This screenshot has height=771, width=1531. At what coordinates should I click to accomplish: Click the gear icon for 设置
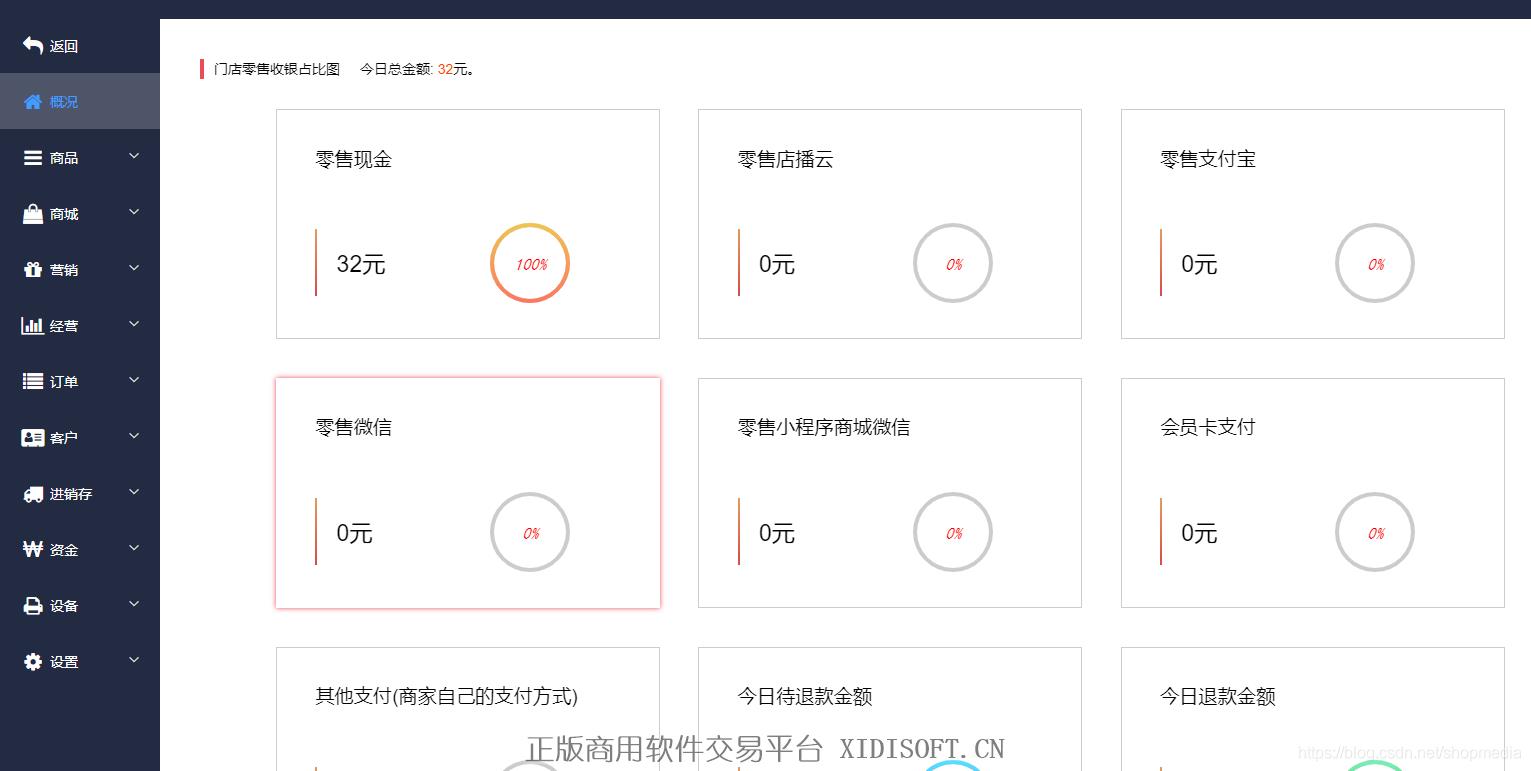pos(33,662)
